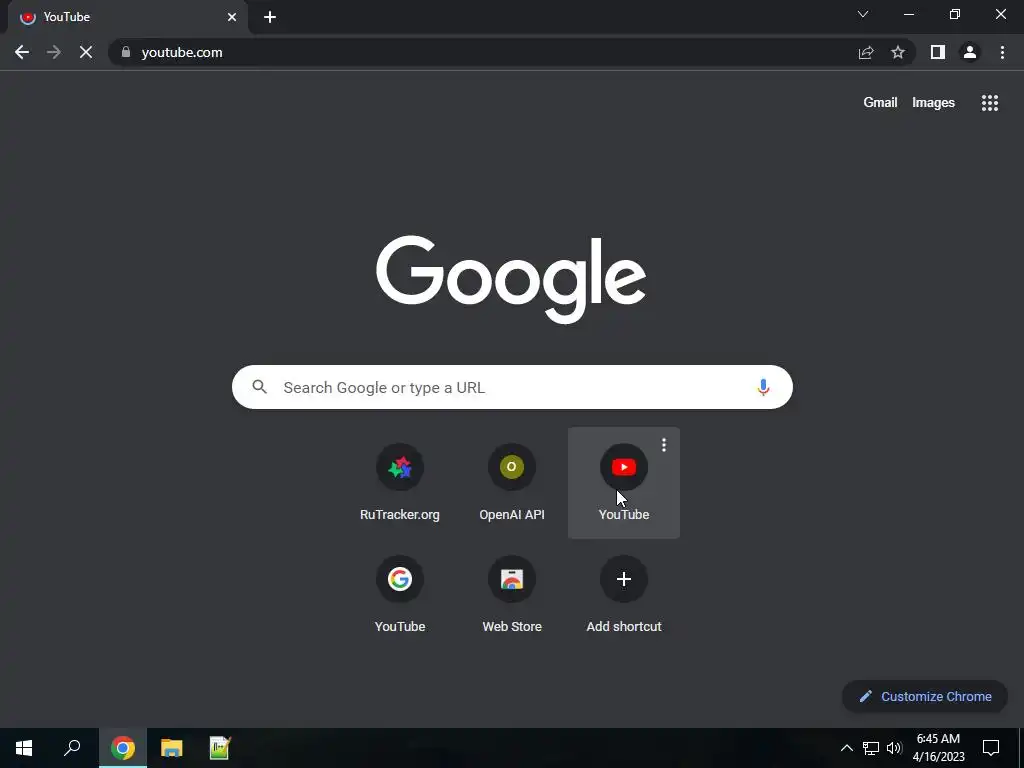Open the Chrome profile avatar menu
This screenshot has width=1024, height=768.
(x=970, y=52)
